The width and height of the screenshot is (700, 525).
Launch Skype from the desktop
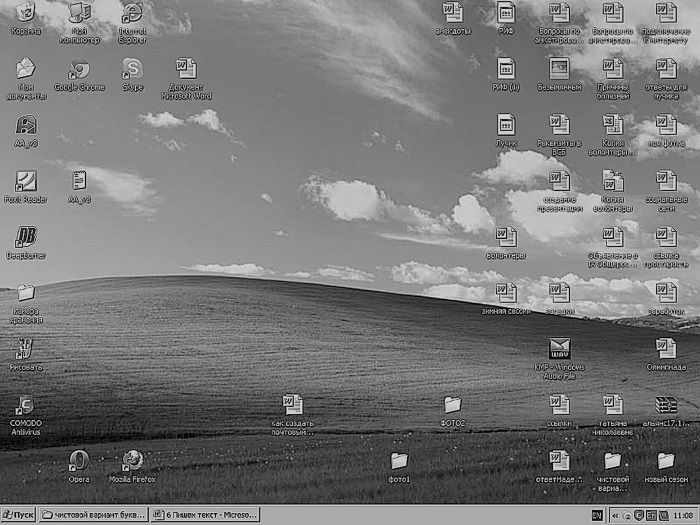tap(132, 69)
